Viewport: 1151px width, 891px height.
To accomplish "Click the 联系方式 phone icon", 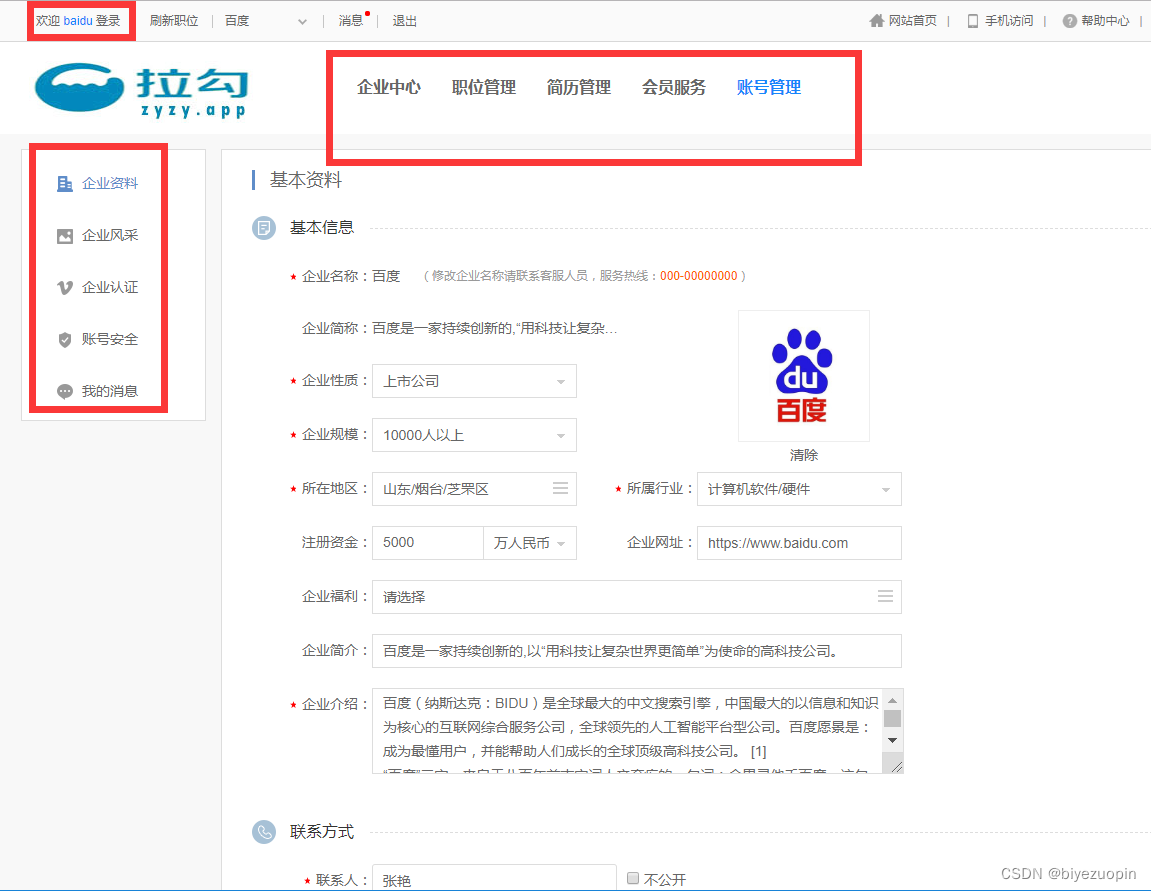I will pos(264,832).
